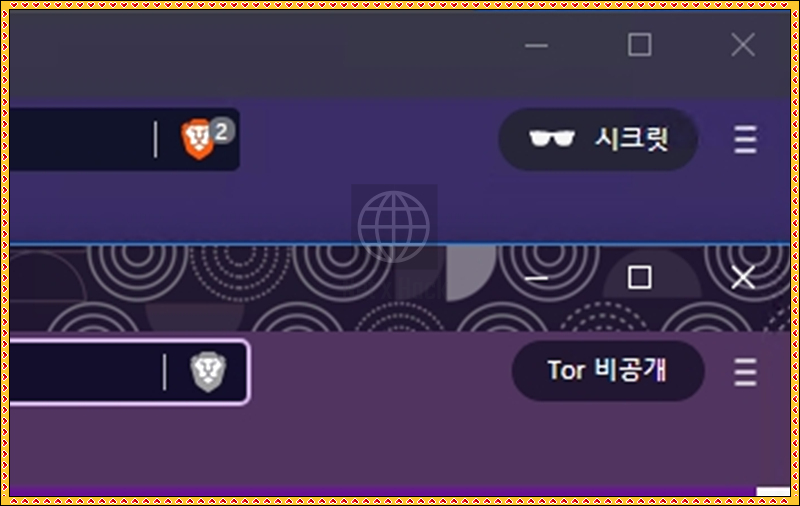The image size is (800, 506).
Task: Maximize the upper 시크릿 browser window
Action: coord(639,45)
